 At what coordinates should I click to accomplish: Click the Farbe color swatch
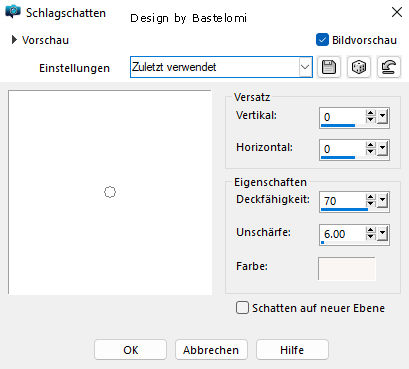347,268
